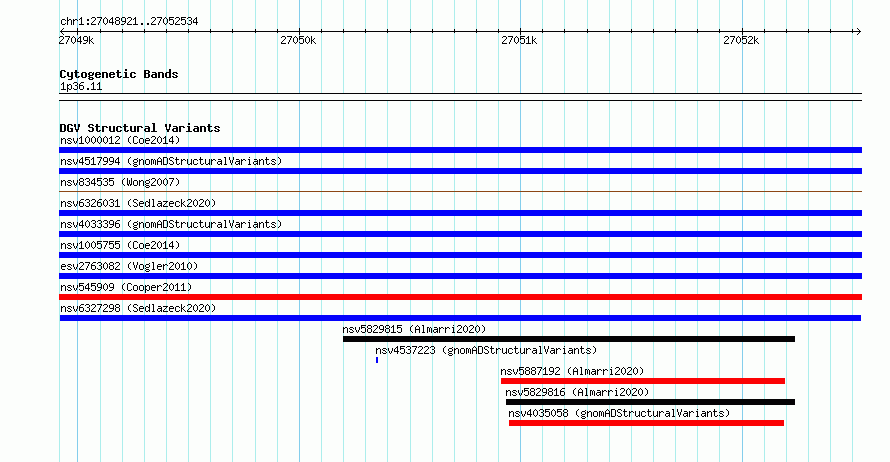This screenshot has width=890, height=462.
Task: Click the black bar under nsv5829816
Action: click(x=650, y=402)
